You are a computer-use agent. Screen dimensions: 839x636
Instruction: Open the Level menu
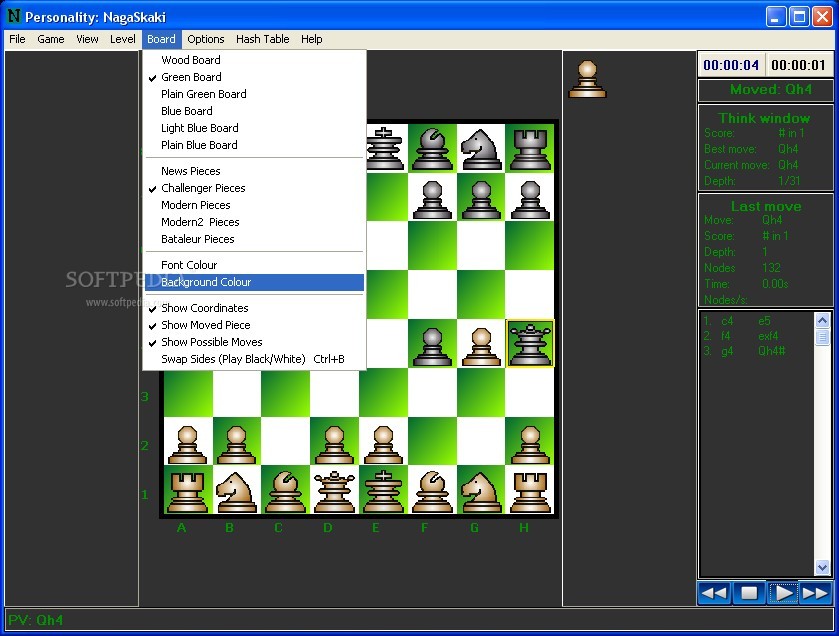(x=123, y=39)
